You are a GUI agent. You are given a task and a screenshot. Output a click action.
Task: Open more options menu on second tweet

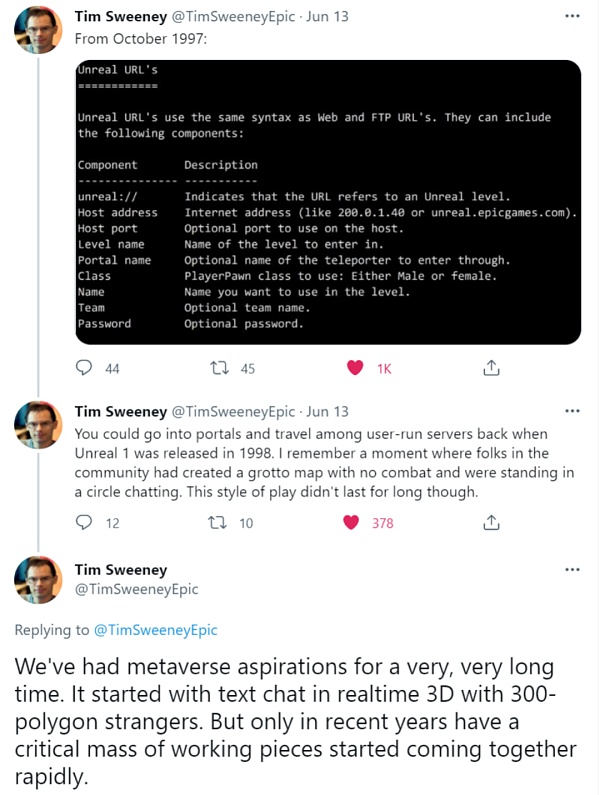click(572, 411)
